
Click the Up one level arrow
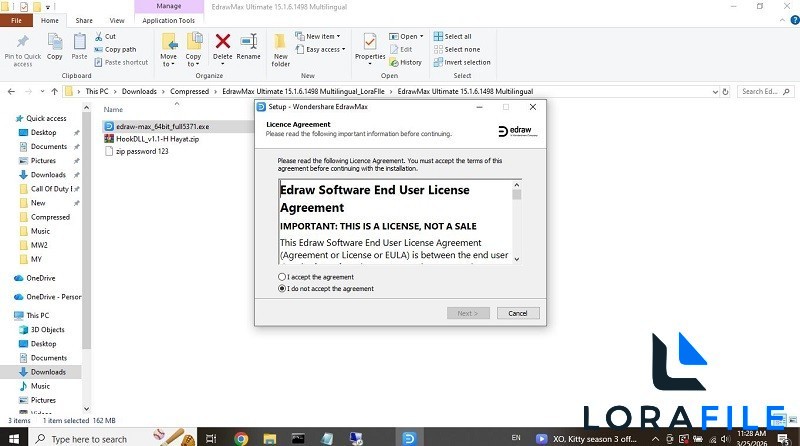[x=55, y=92]
